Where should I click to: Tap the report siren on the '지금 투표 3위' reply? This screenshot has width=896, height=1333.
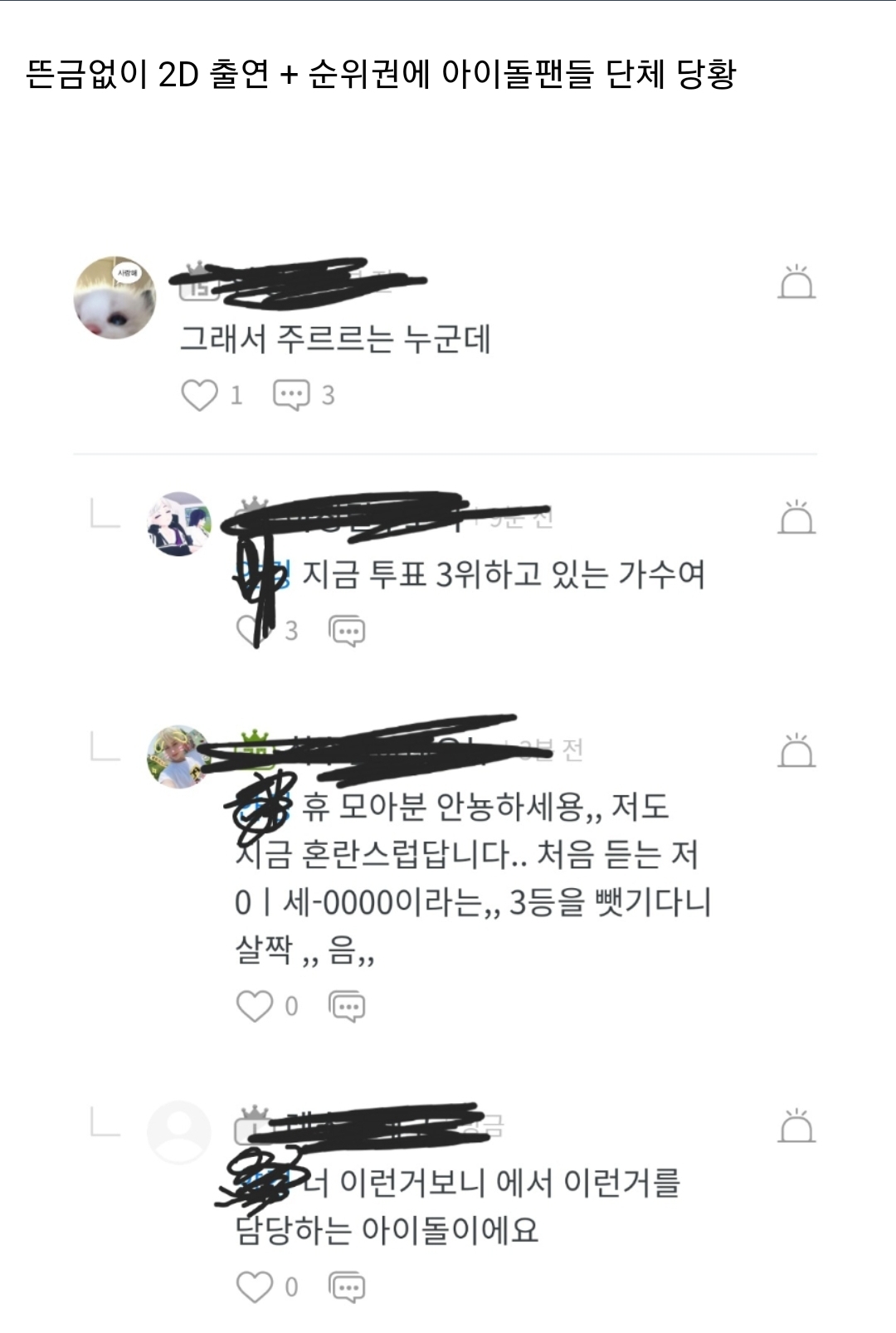point(796,517)
